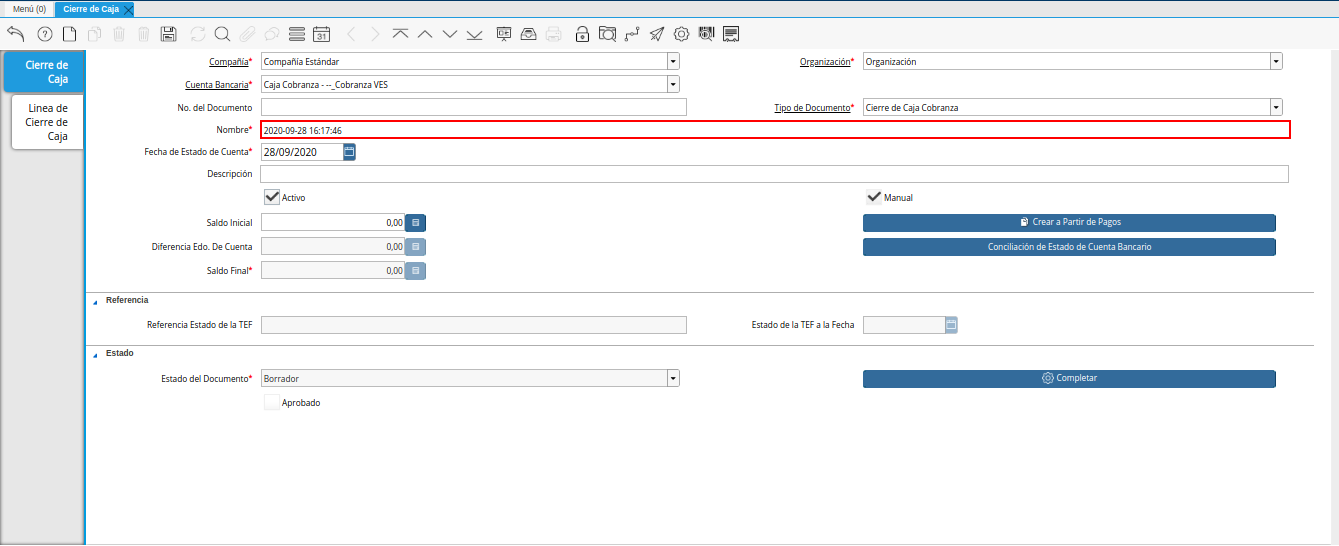Create a new record with the blank page icon

(69, 34)
